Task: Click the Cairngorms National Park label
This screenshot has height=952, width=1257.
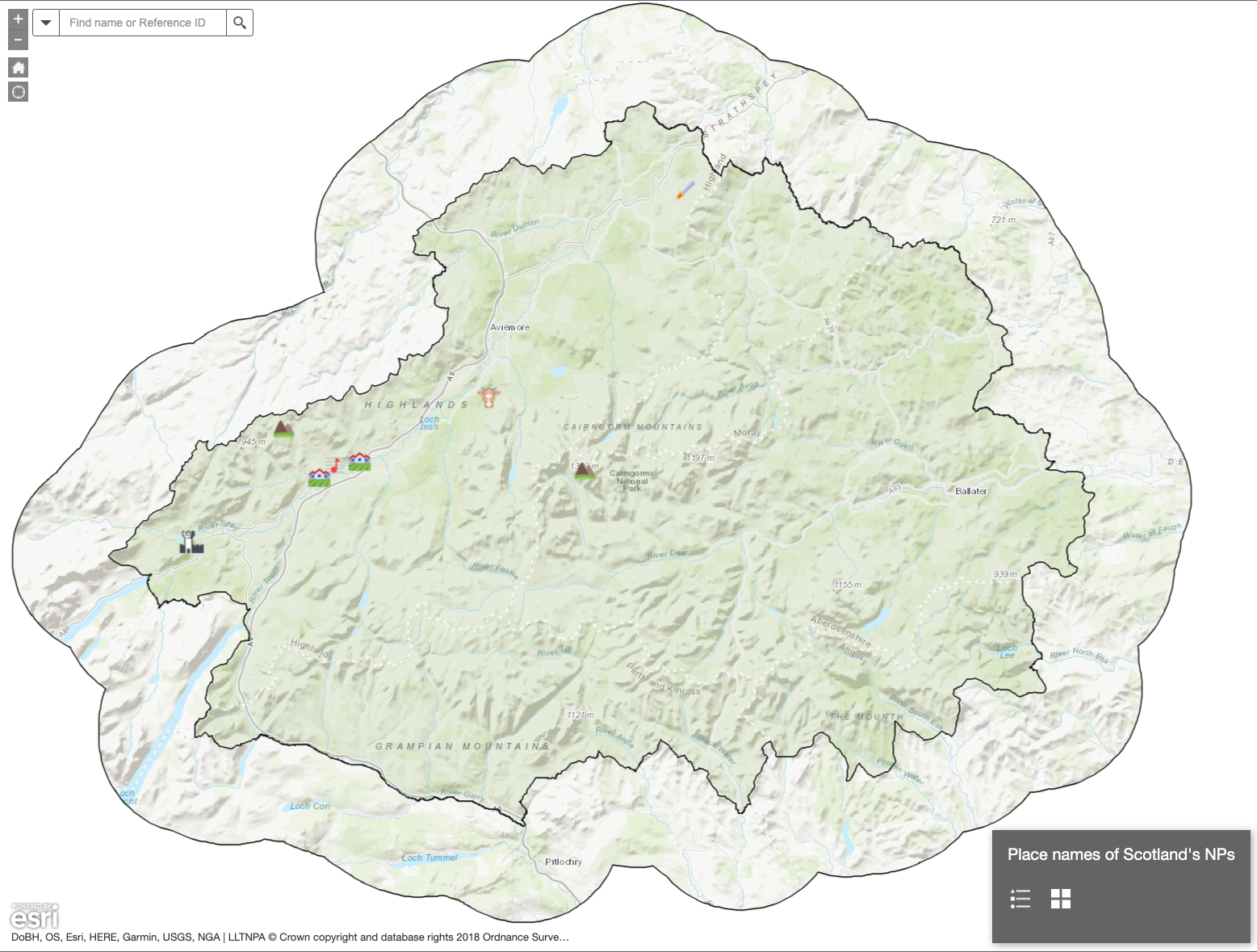Action: (x=632, y=480)
